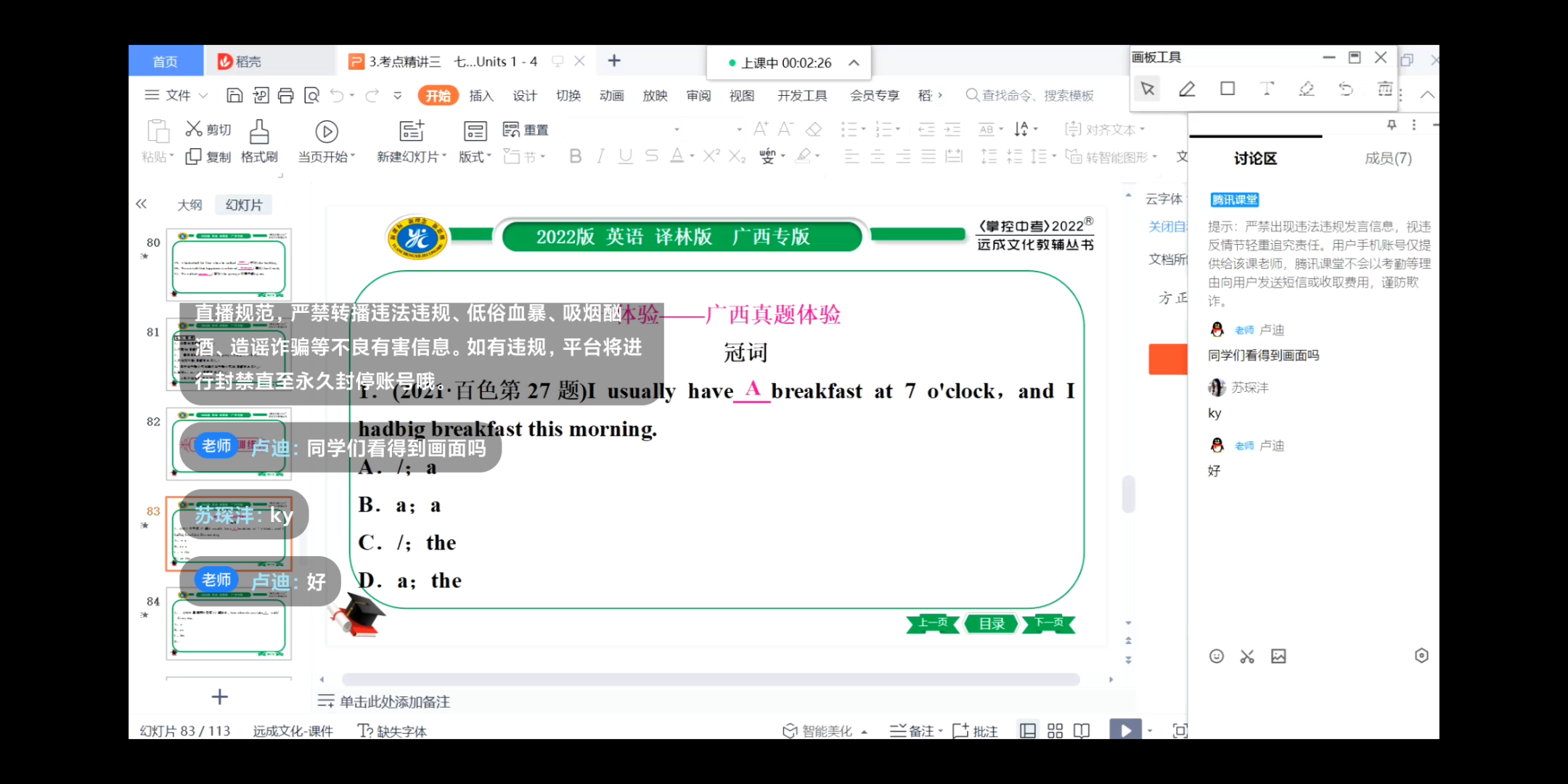Open the emoji picker in discussion area
Screen dimensions: 1568x784
[1217, 656]
